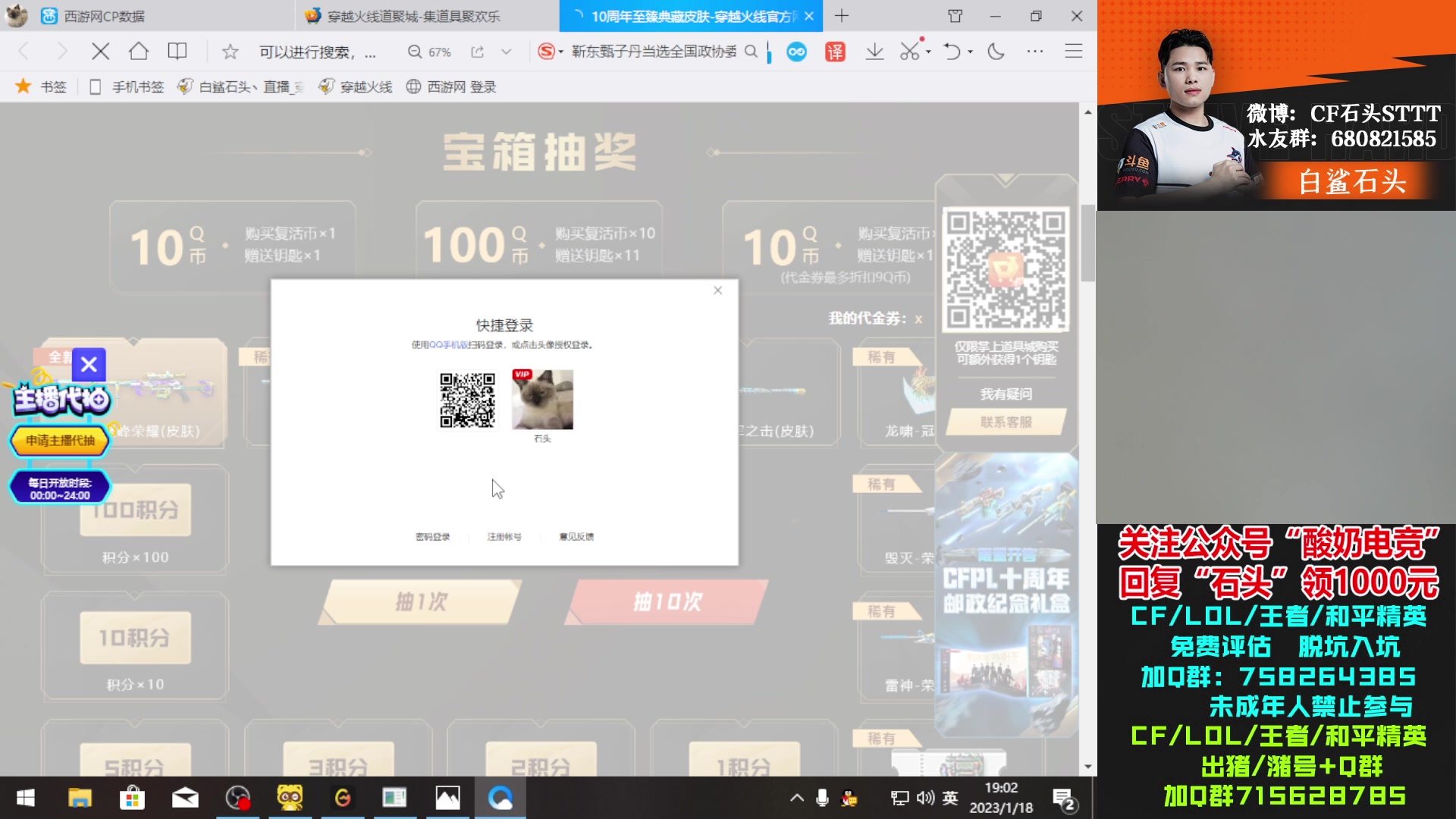
Task: Click 密码登录 link
Action: [432, 536]
